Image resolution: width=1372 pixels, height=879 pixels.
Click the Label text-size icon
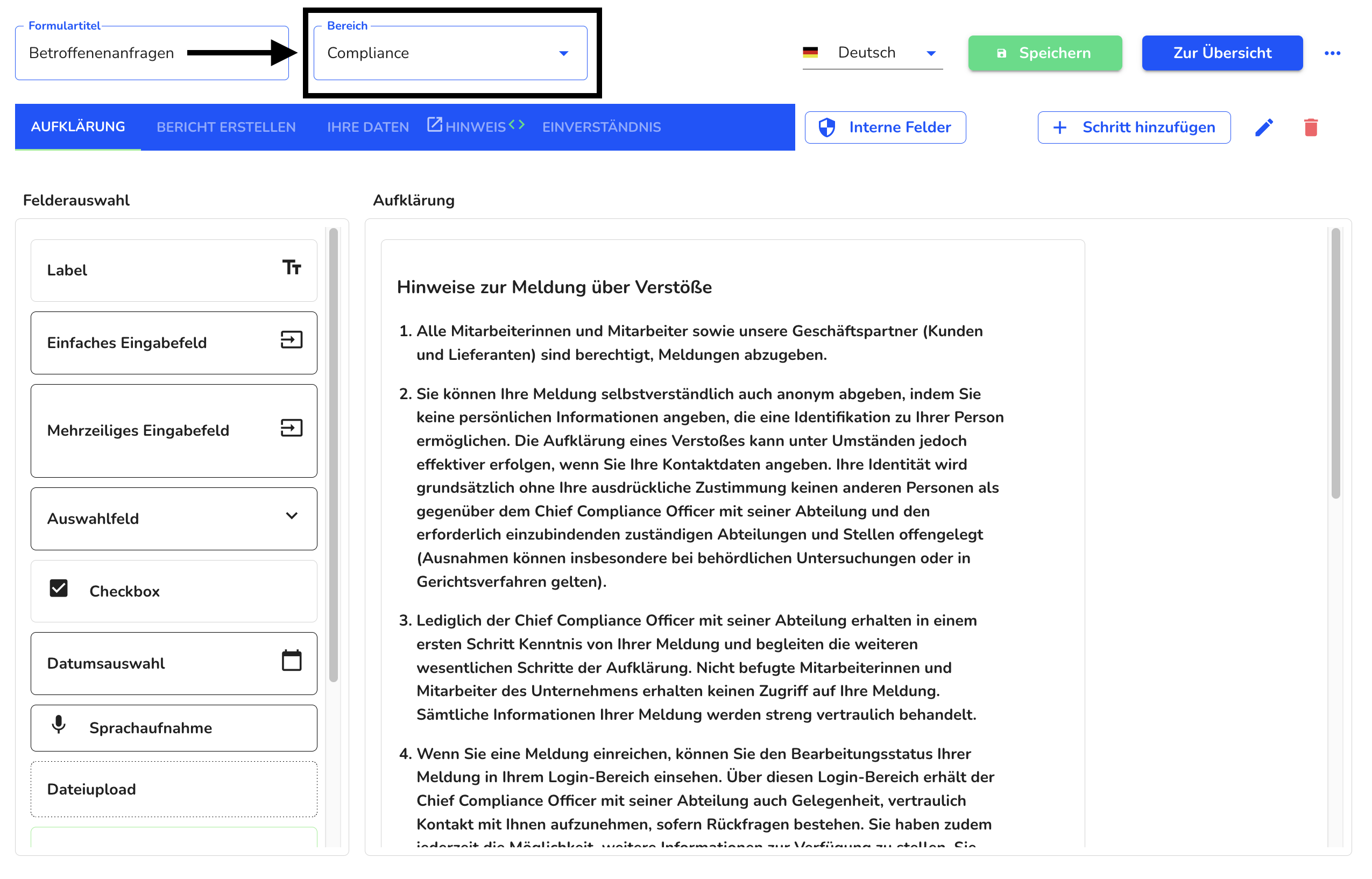tap(292, 267)
